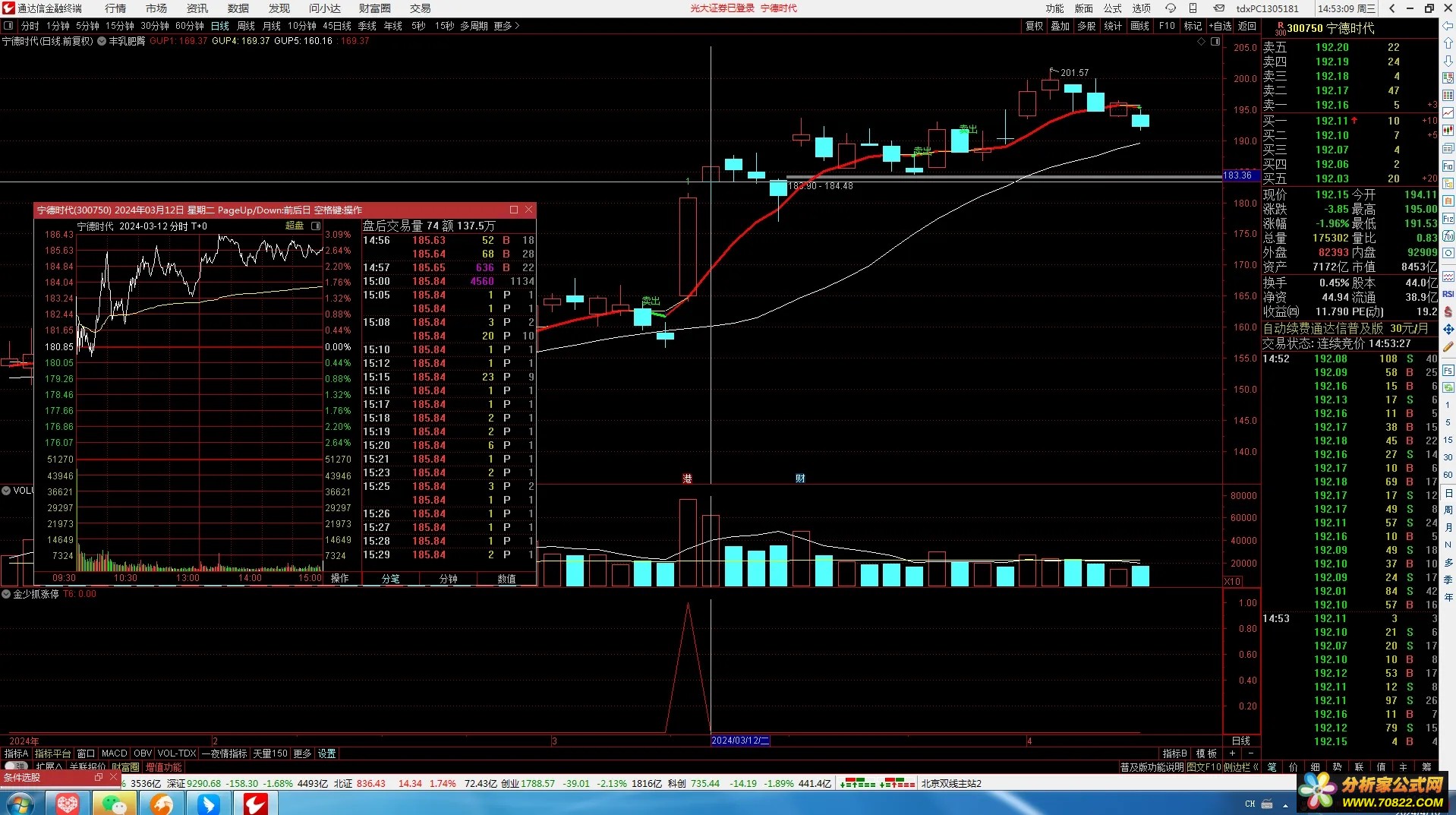Open the 交易 menu
The width and height of the screenshot is (1456, 815).
(421, 8)
